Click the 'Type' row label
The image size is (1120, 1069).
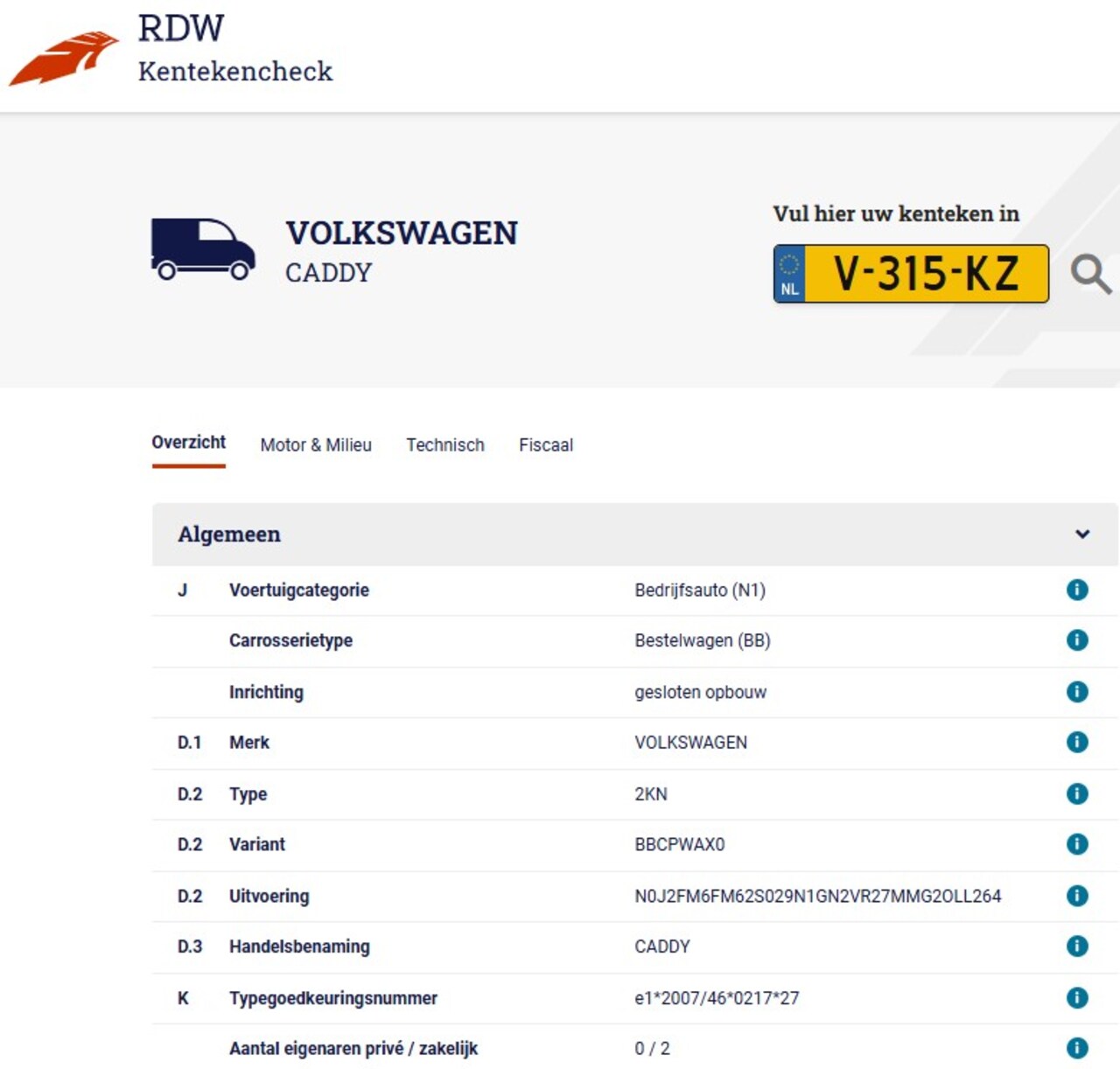(x=248, y=794)
